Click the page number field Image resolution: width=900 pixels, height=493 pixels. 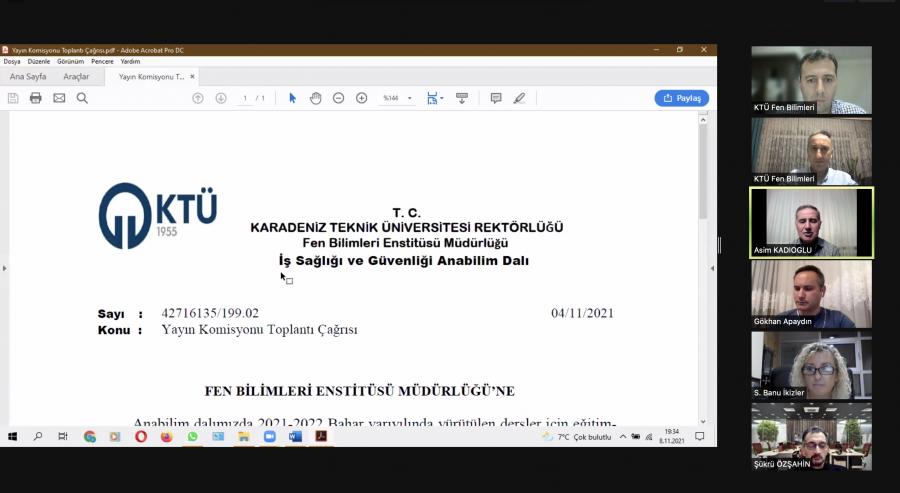point(245,98)
